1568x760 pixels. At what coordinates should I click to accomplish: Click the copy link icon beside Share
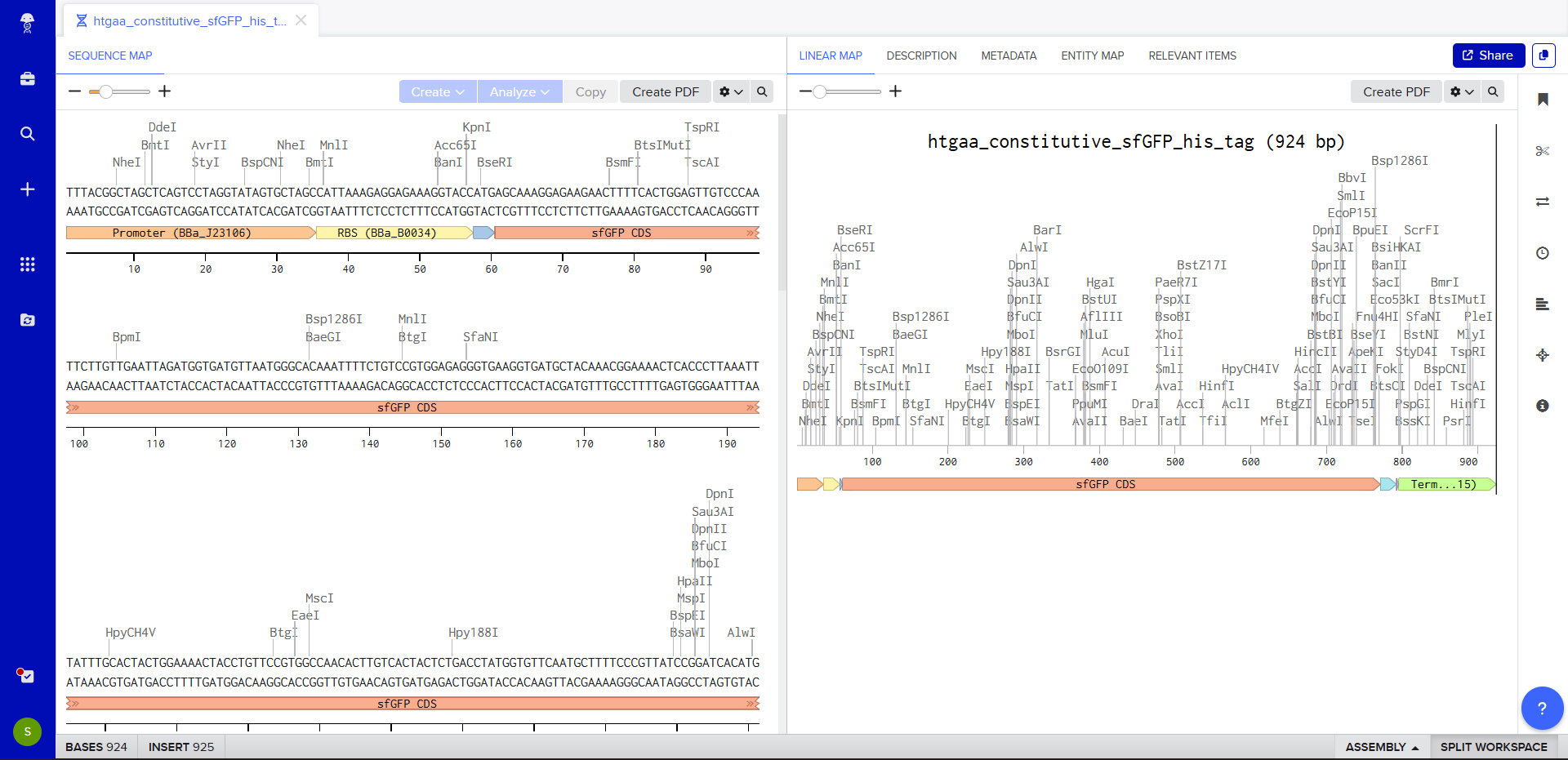click(x=1543, y=56)
